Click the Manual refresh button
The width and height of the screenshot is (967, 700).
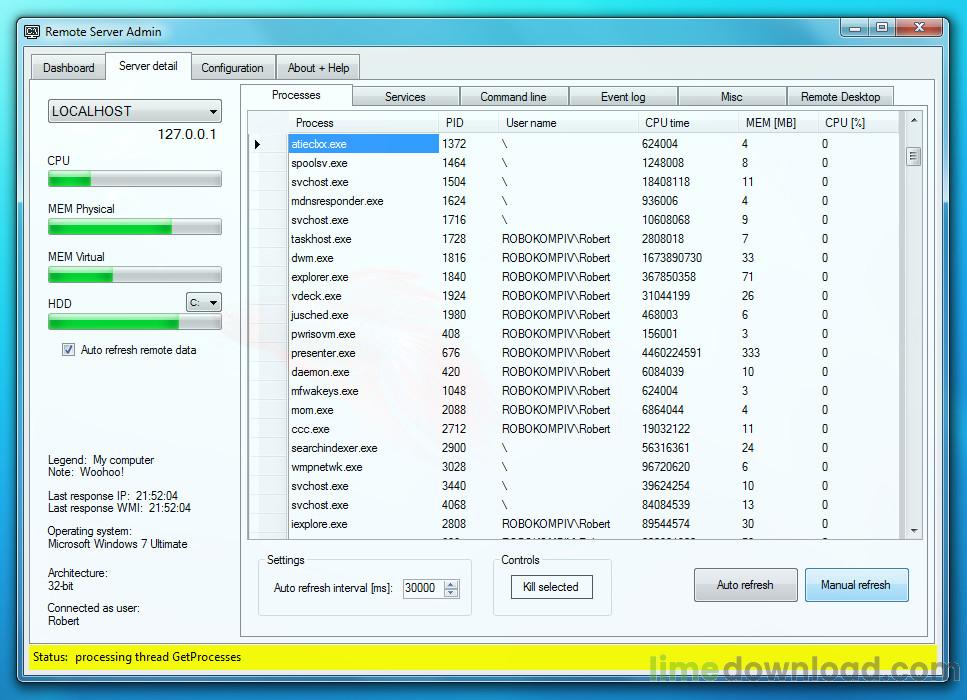[856, 585]
